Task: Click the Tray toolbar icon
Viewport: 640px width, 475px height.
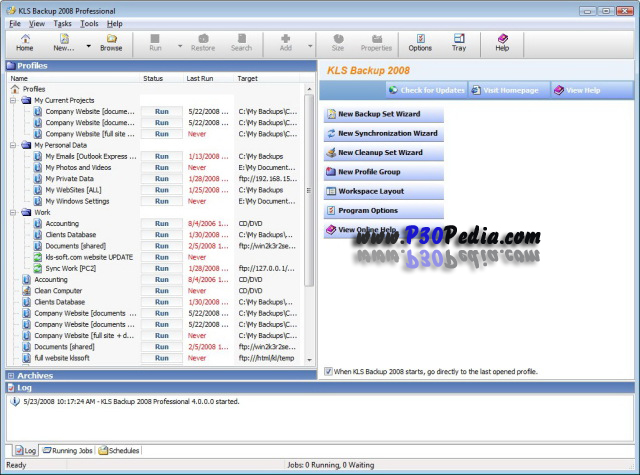Action: [x=459, y=39]
